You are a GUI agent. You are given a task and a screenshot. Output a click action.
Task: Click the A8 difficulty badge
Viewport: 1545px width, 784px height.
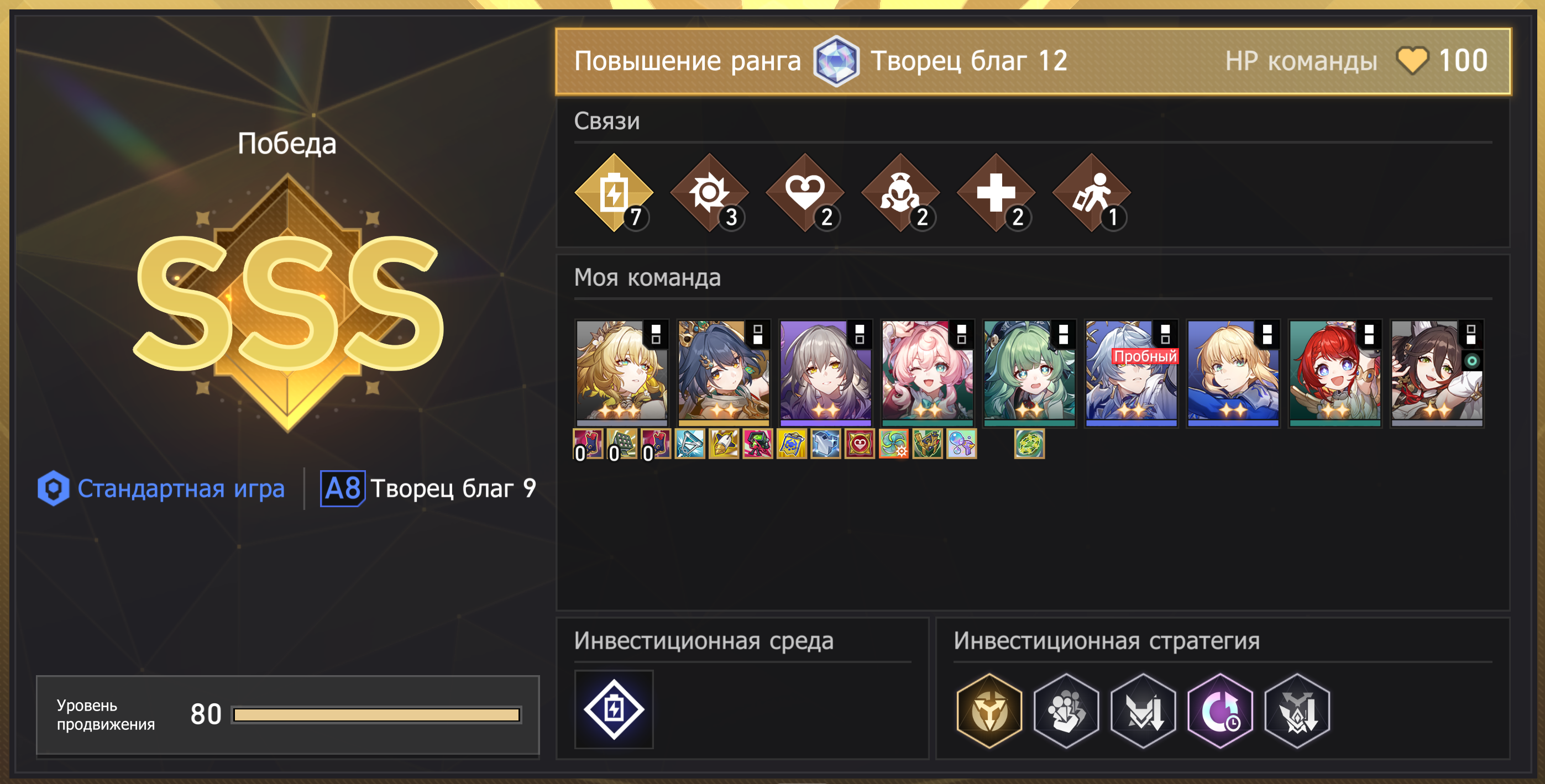coord(343,488)
